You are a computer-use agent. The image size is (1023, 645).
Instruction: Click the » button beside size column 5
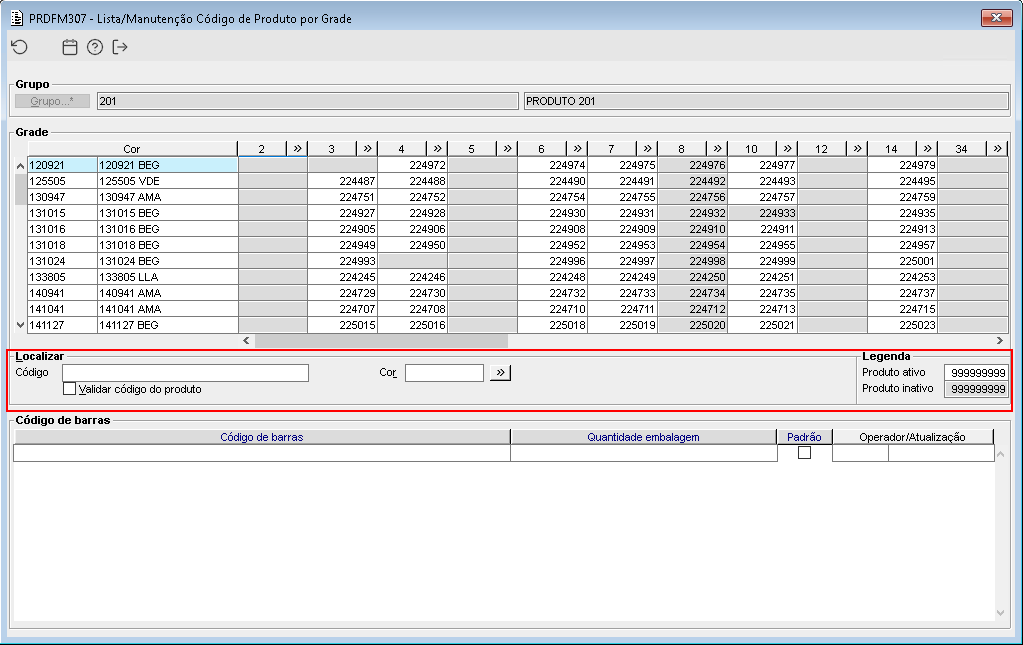507,149
